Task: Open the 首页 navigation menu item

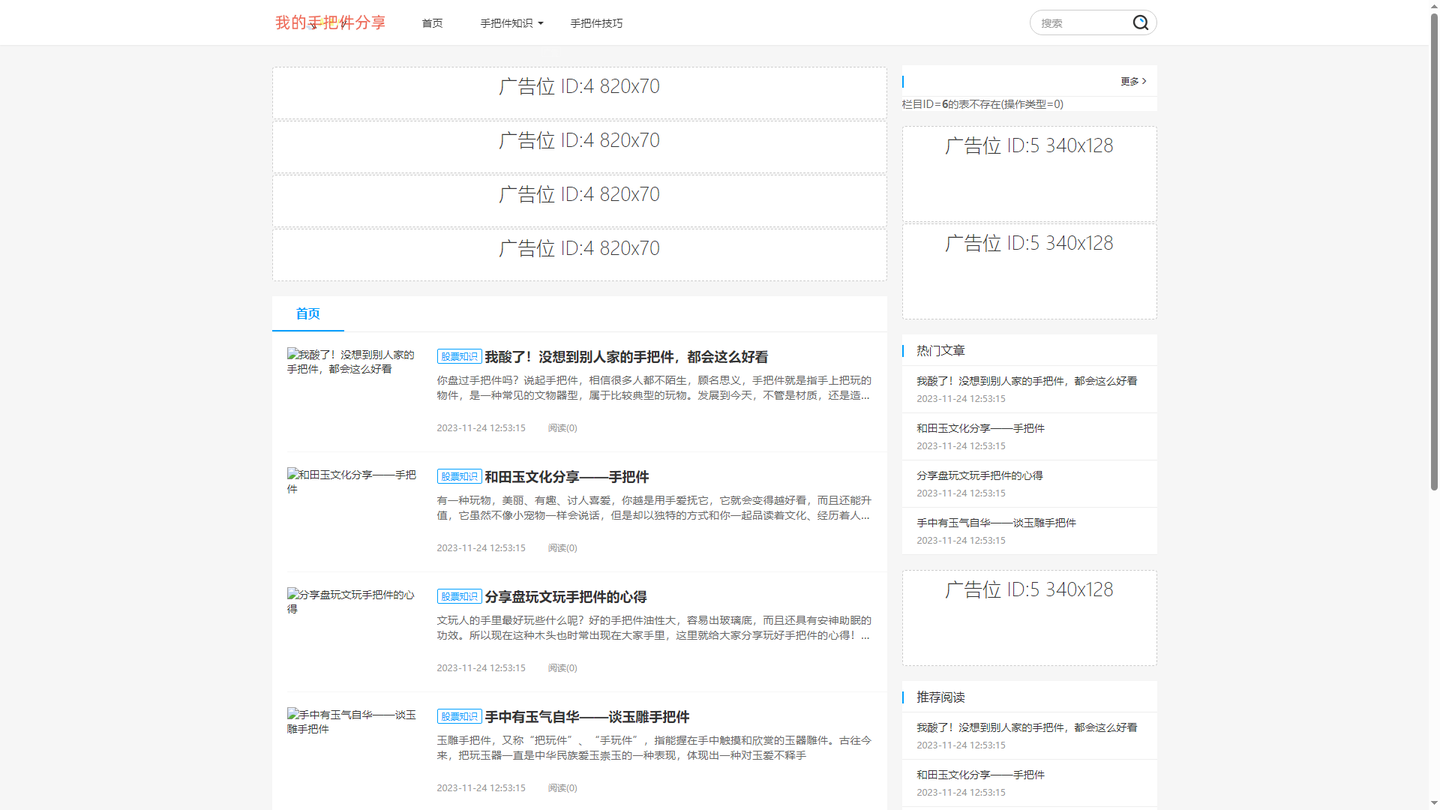Action: tap(432, 23)
